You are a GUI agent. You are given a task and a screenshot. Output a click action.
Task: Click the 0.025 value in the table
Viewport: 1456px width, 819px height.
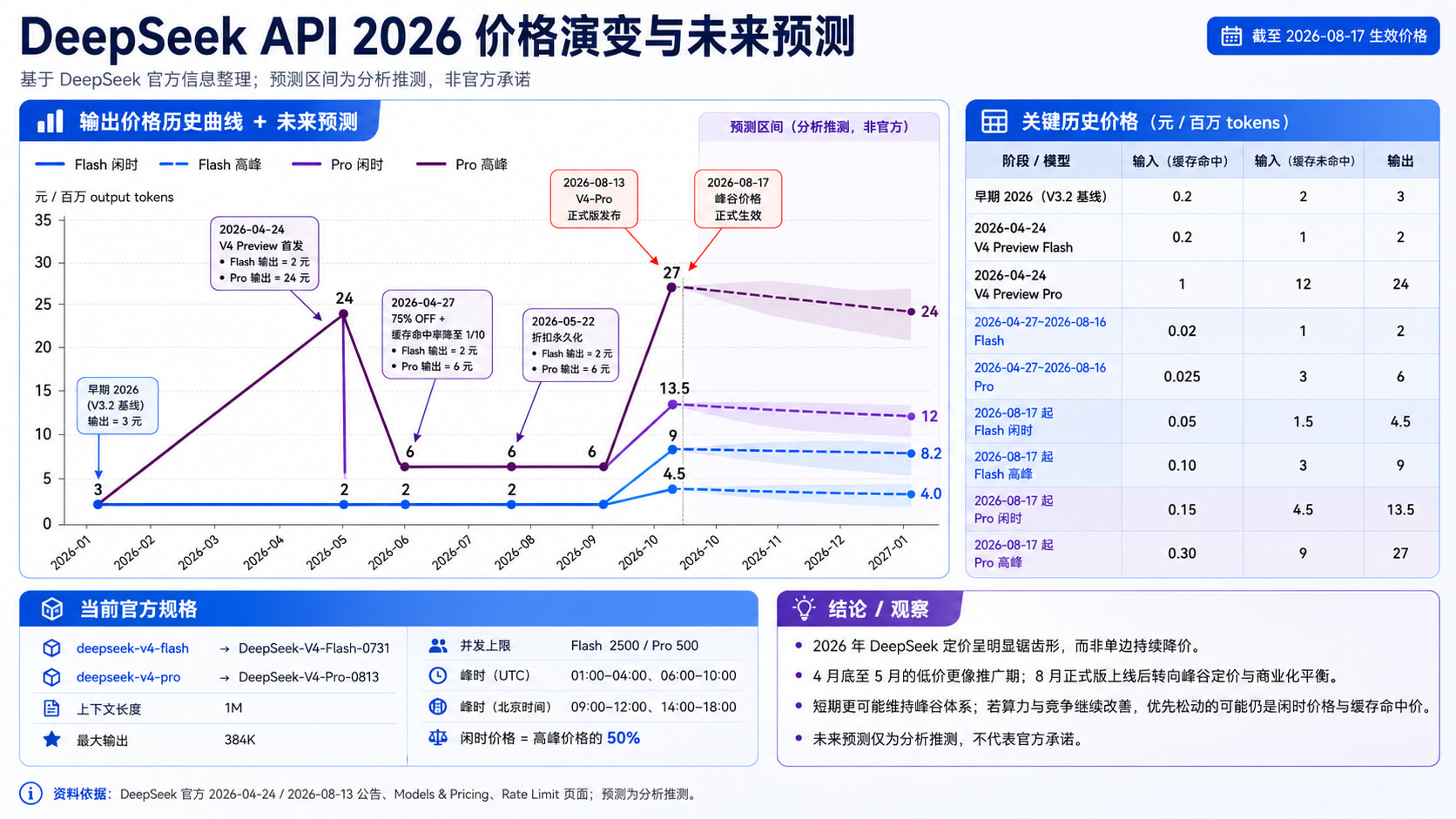tap(1182, 377)
